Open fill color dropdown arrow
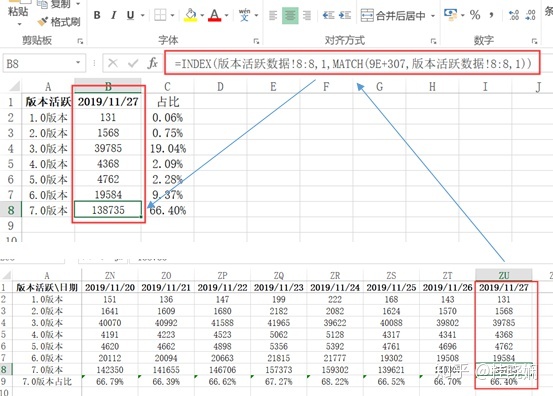Screen dimensions: 553x396 tap(202, 16)
